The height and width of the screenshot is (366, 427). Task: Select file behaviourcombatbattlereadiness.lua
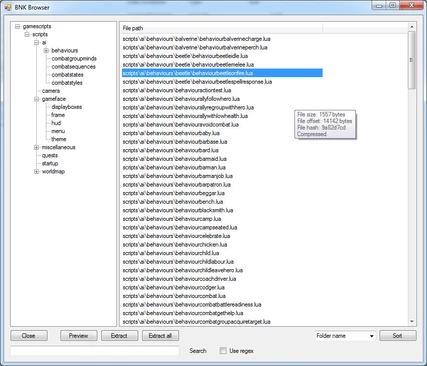192,304
